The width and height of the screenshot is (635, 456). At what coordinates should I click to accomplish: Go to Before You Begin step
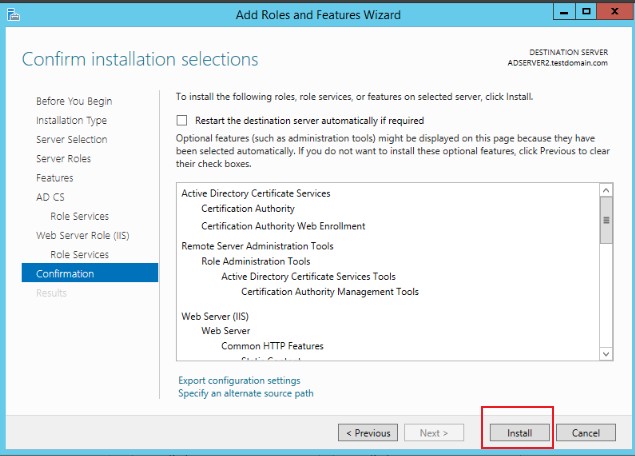(x=74, y=101)
